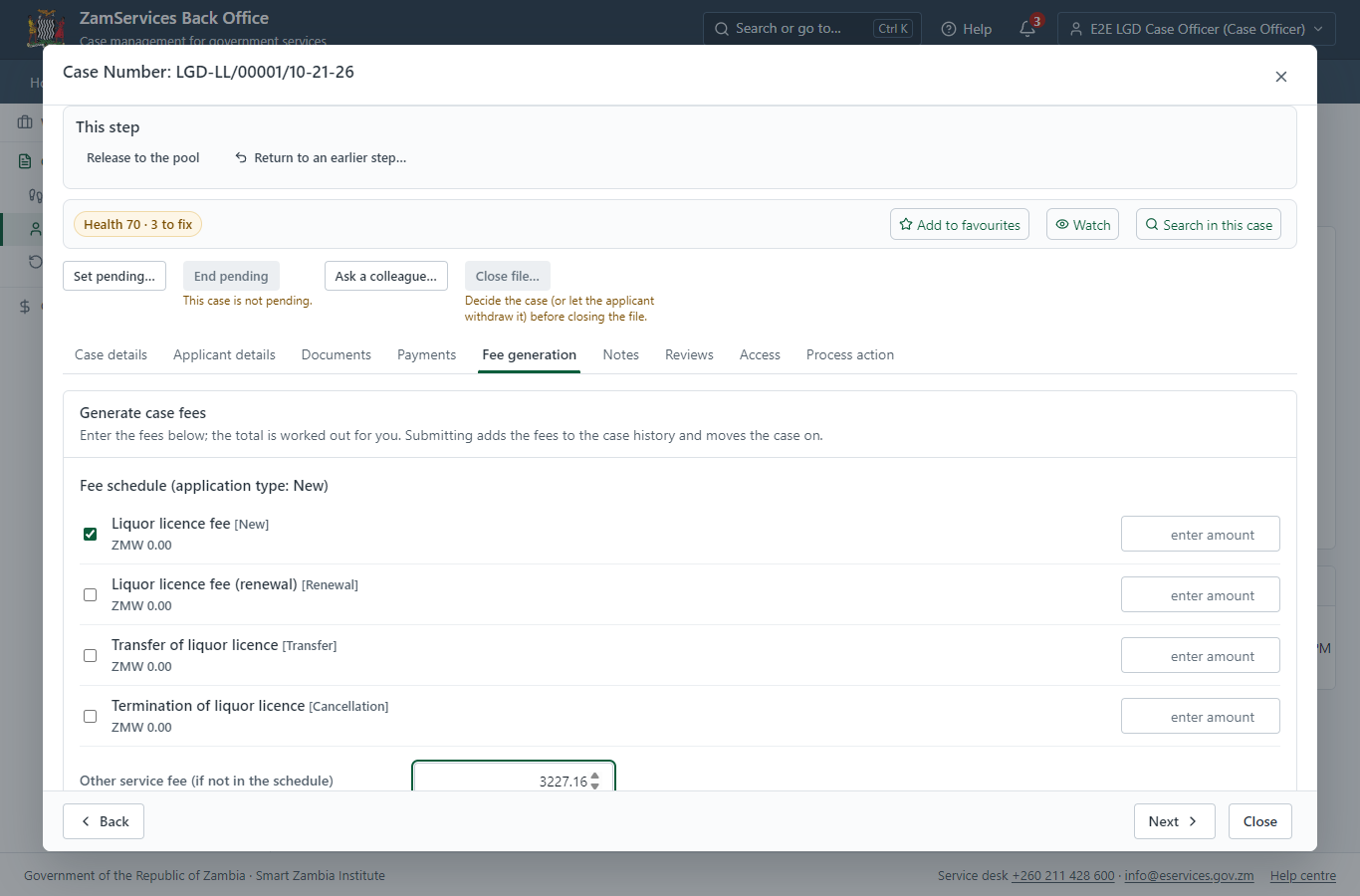Click the Ask a colleague... button
The width and height of the screenshot is (1360, 896).
coord(386,276)
